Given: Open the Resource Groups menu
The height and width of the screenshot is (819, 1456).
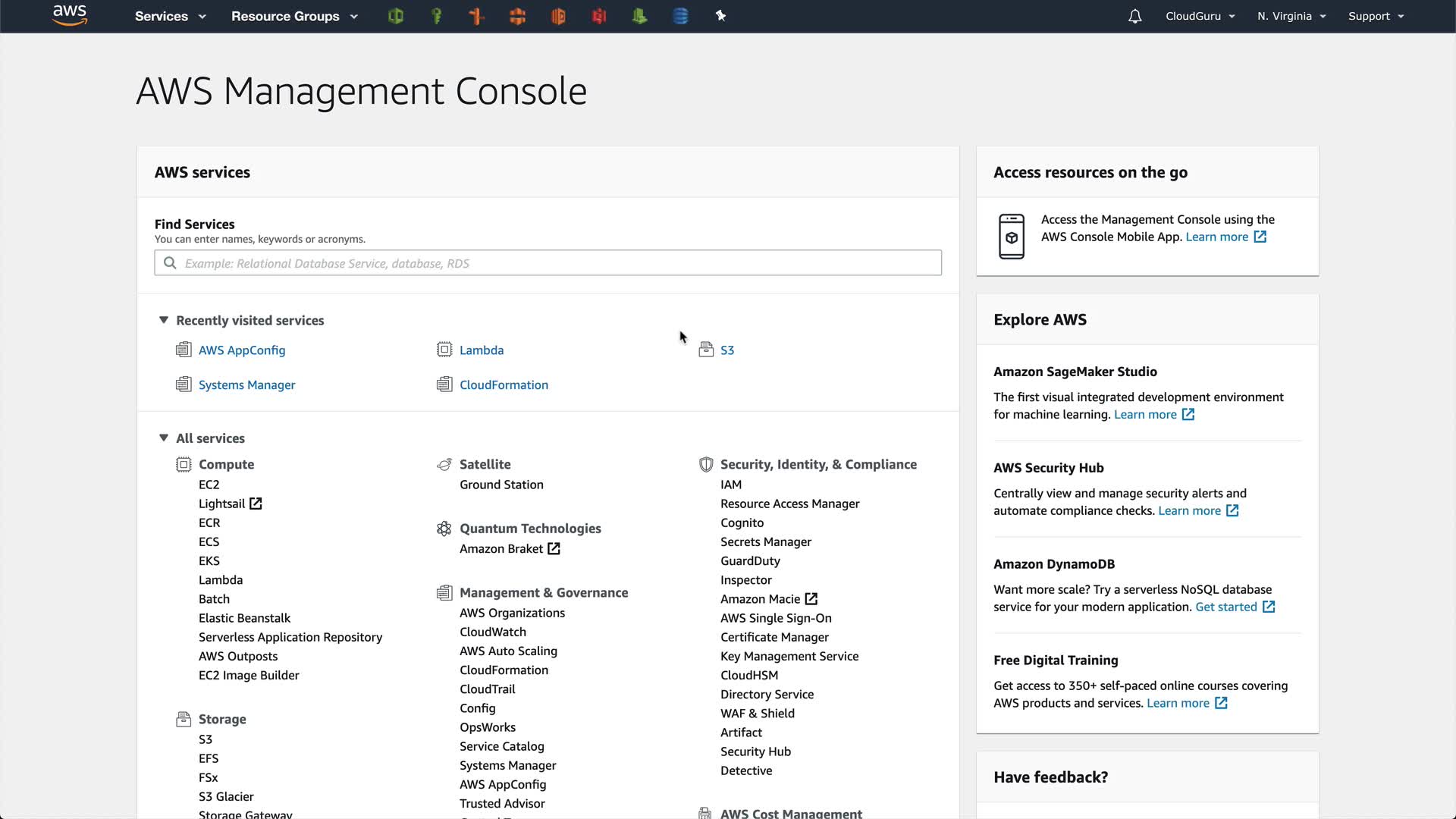Looking at the screenshot, I should (293, 16).
